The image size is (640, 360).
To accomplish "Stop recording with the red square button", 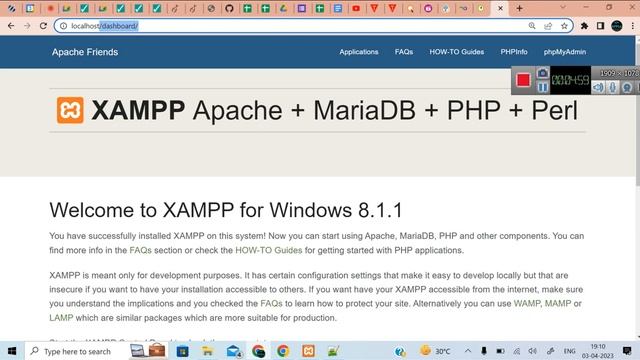I will tap(523, 80).
